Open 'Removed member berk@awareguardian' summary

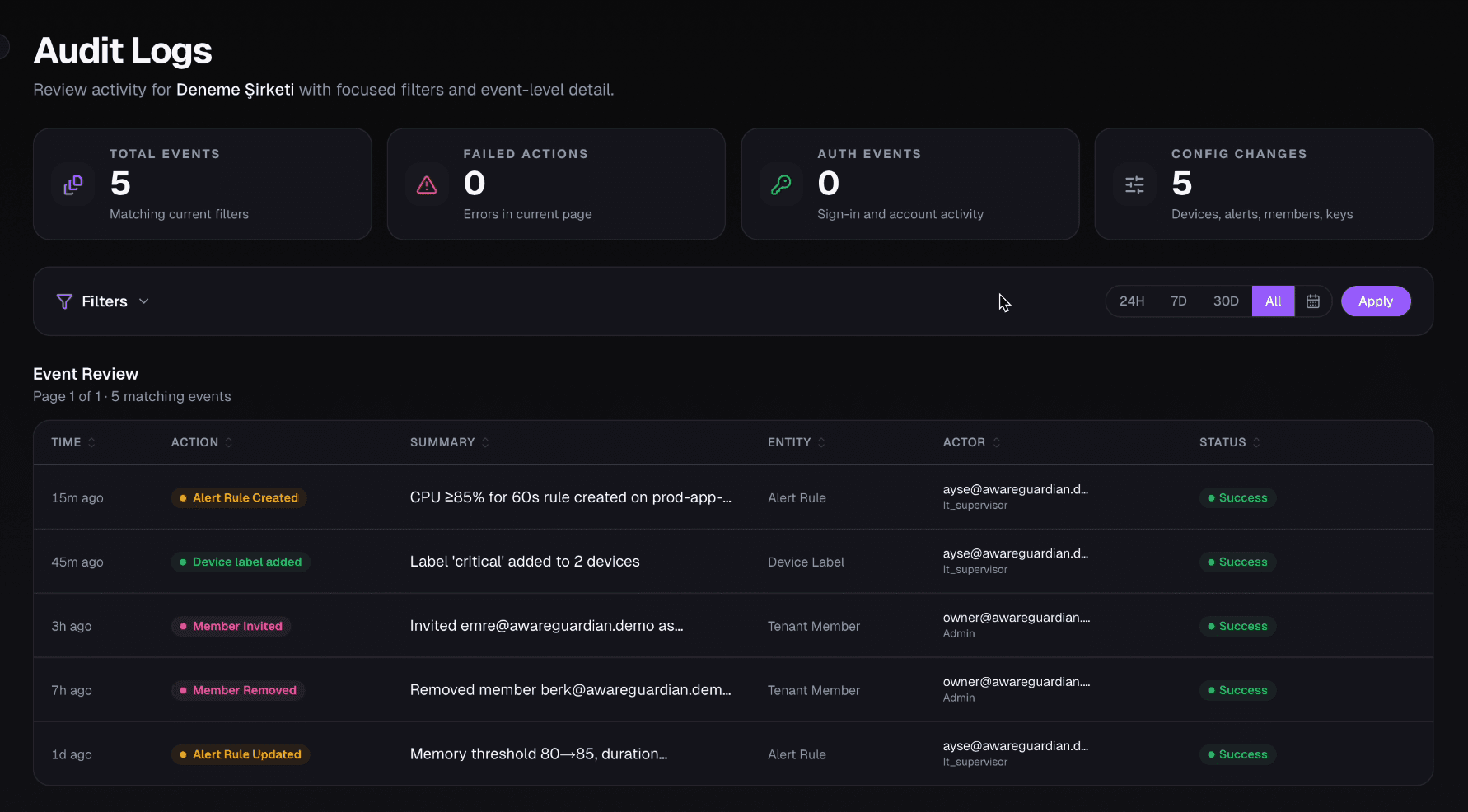point(571,690)
